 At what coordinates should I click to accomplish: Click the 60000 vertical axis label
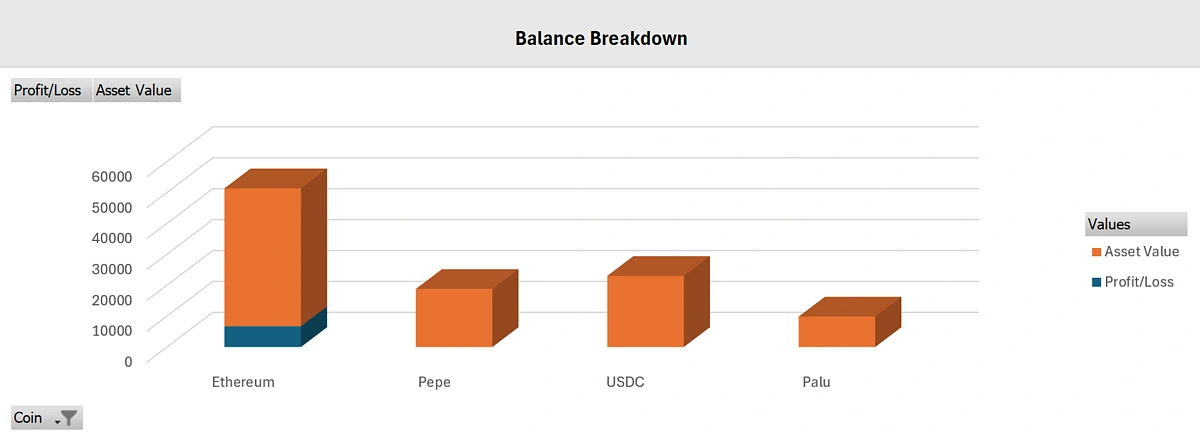(x=111, y=176)
